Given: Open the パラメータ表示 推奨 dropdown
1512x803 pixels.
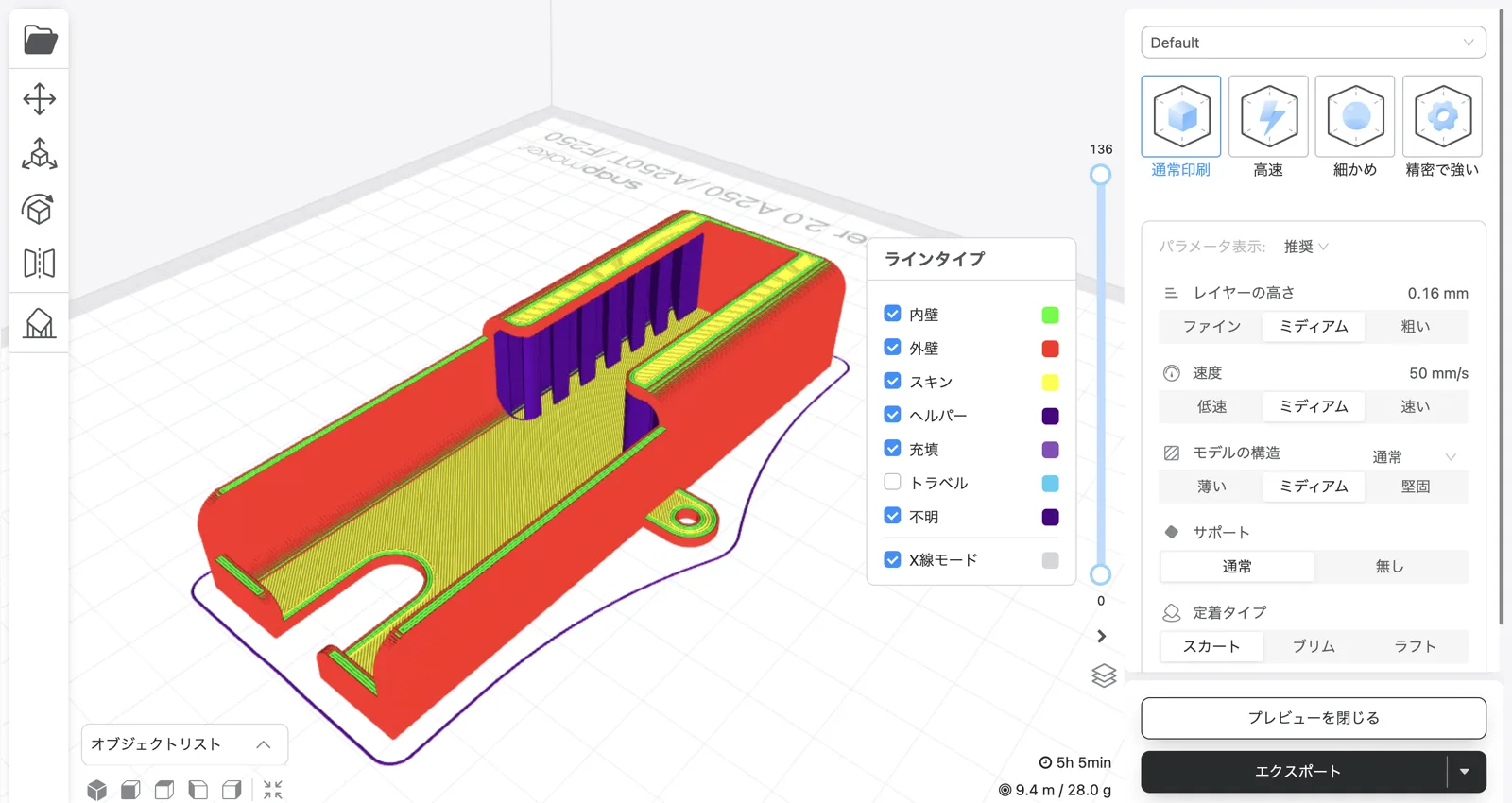Looking at the screenshot, I should (x=1306, y=247).
